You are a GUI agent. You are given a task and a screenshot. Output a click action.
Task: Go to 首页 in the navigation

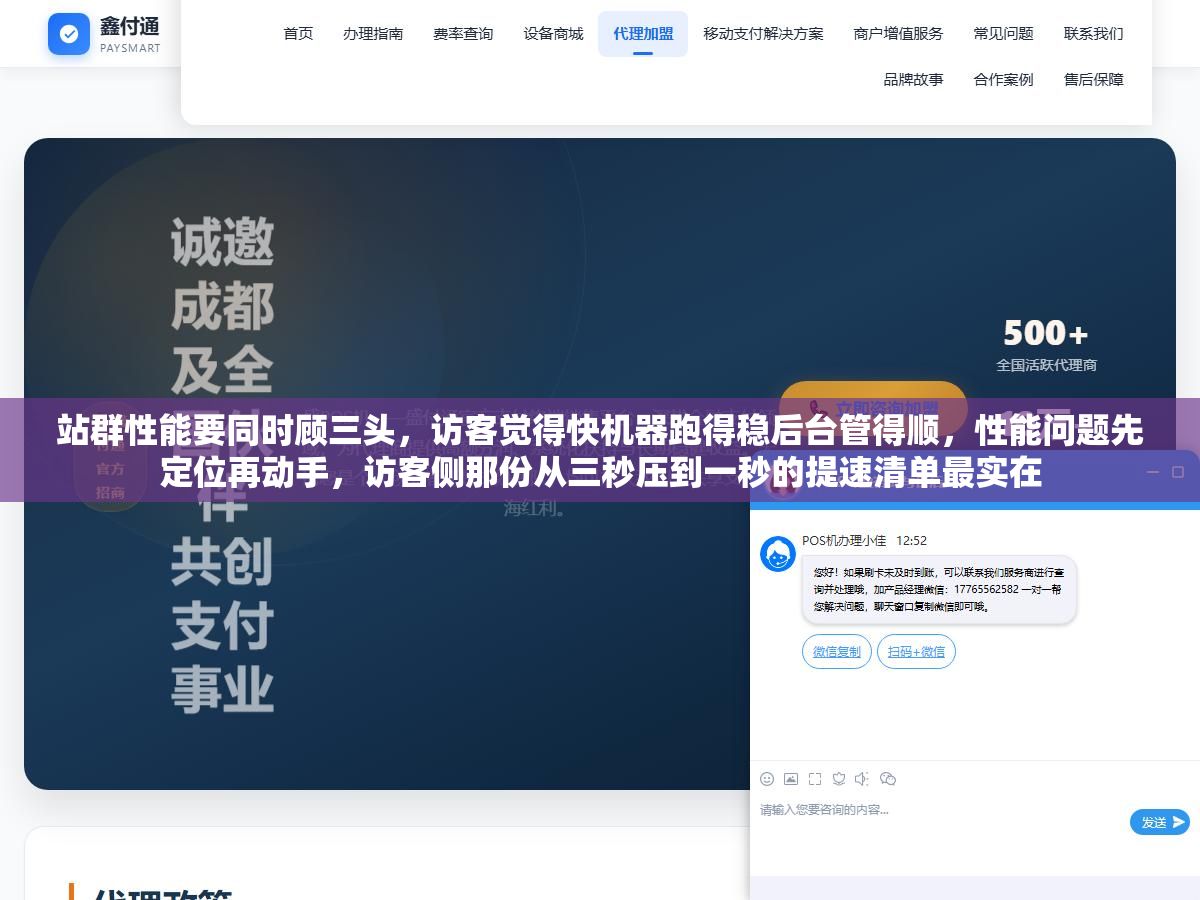click(x=298, y=34)
